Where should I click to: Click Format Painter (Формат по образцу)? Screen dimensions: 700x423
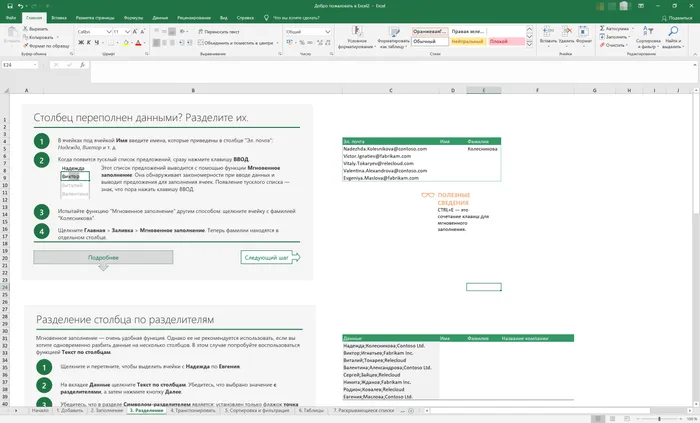pos(46,46)
